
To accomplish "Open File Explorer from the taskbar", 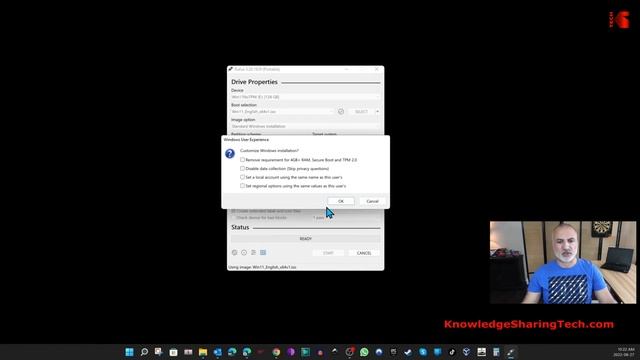I will pyautogui.click(x=203, y=352).
